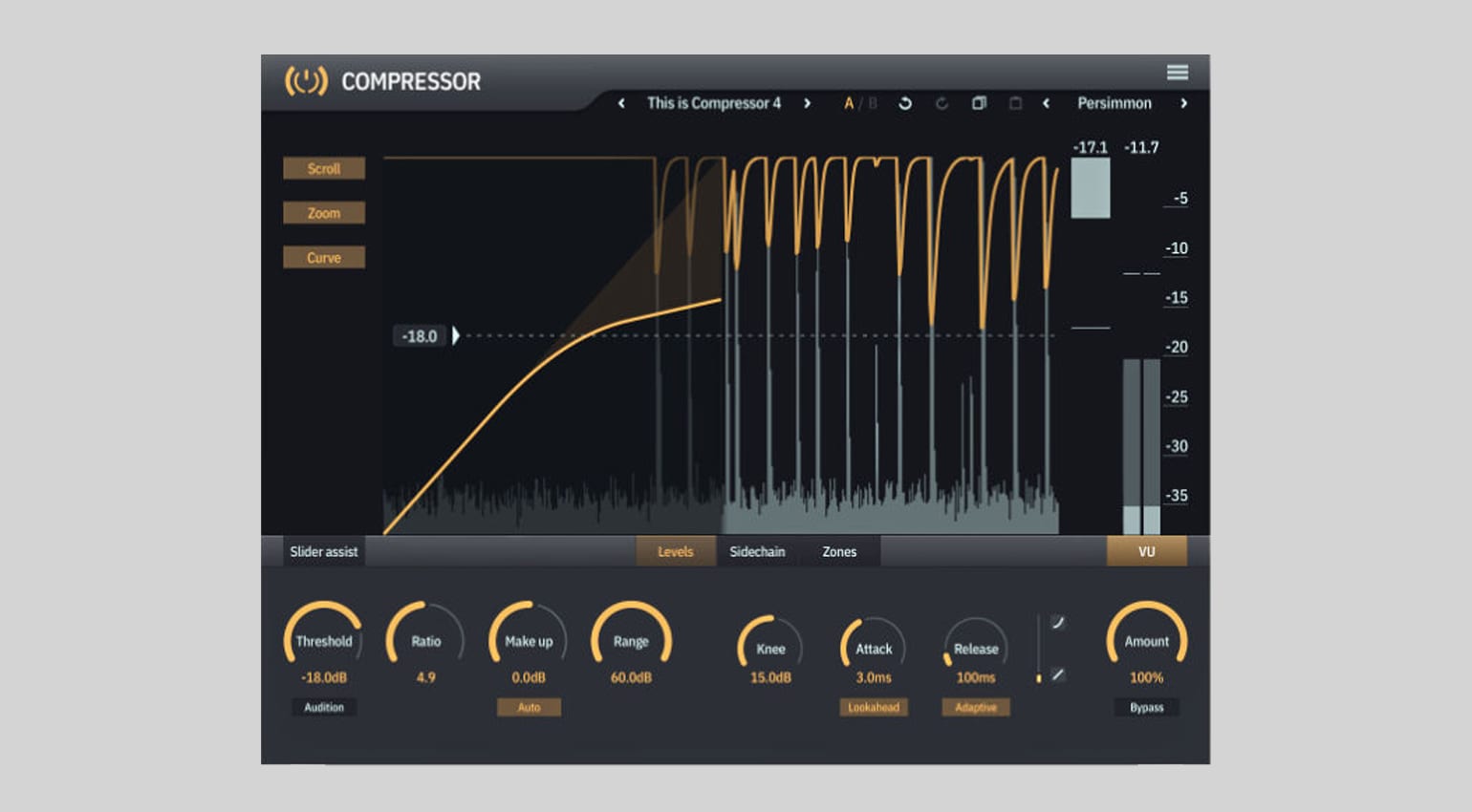Navigate forward from This is Compressor 4

tap(808, 103)
